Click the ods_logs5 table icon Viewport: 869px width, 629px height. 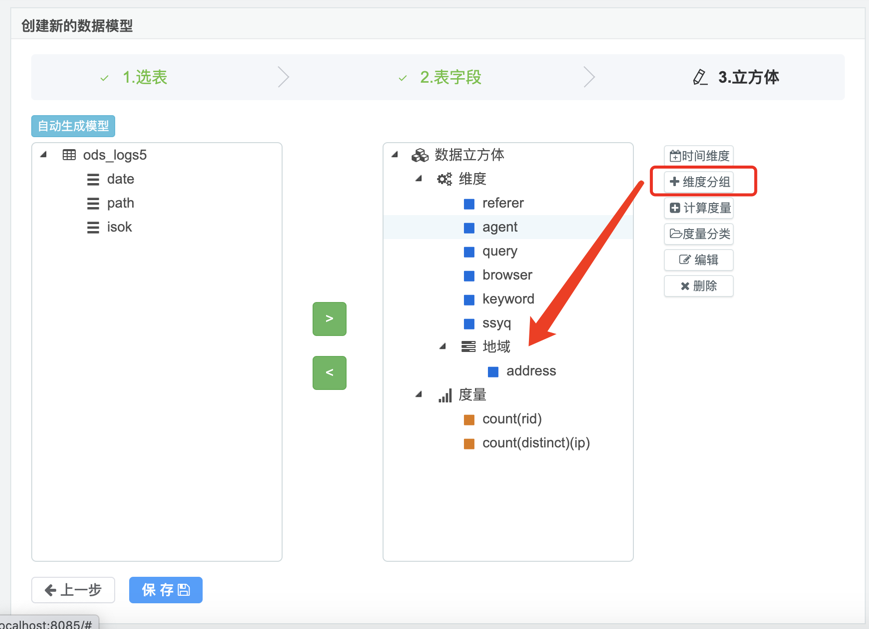(69, 155)
